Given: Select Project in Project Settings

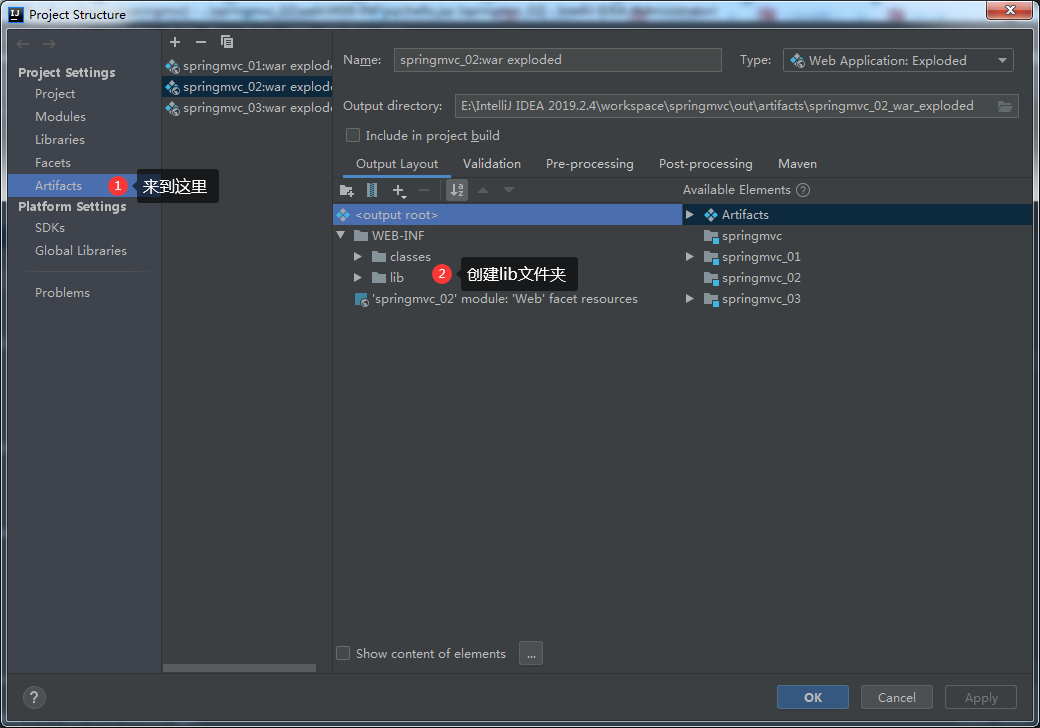Looking at the screenshot, I should pos(55,93).
